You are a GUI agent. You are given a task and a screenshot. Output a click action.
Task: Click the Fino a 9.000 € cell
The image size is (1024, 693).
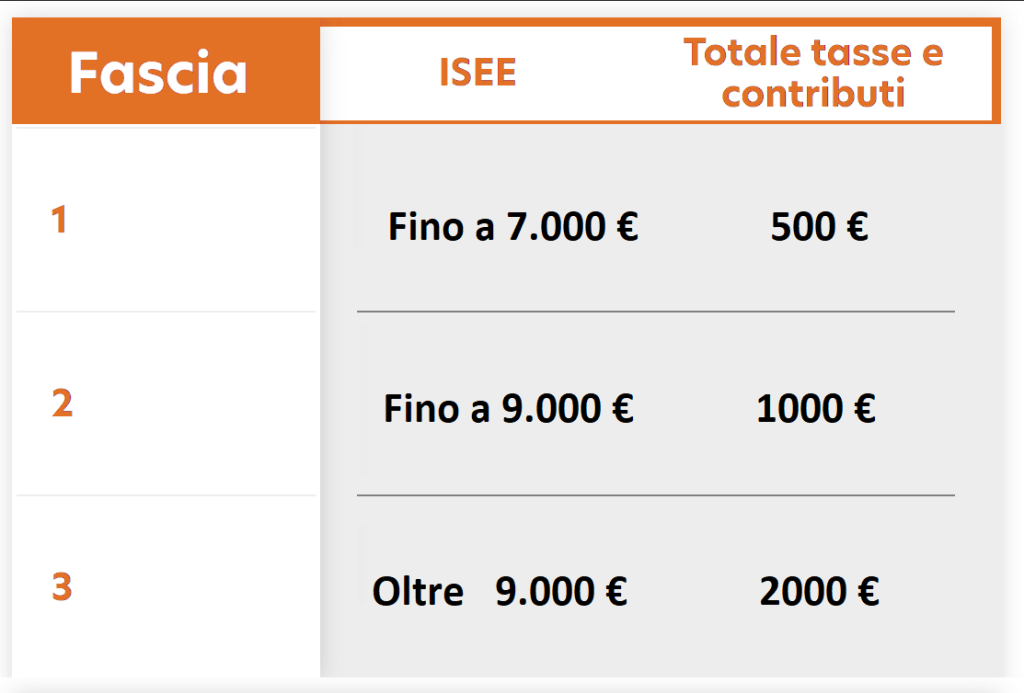pyautogui.click(x=508, y=409)
